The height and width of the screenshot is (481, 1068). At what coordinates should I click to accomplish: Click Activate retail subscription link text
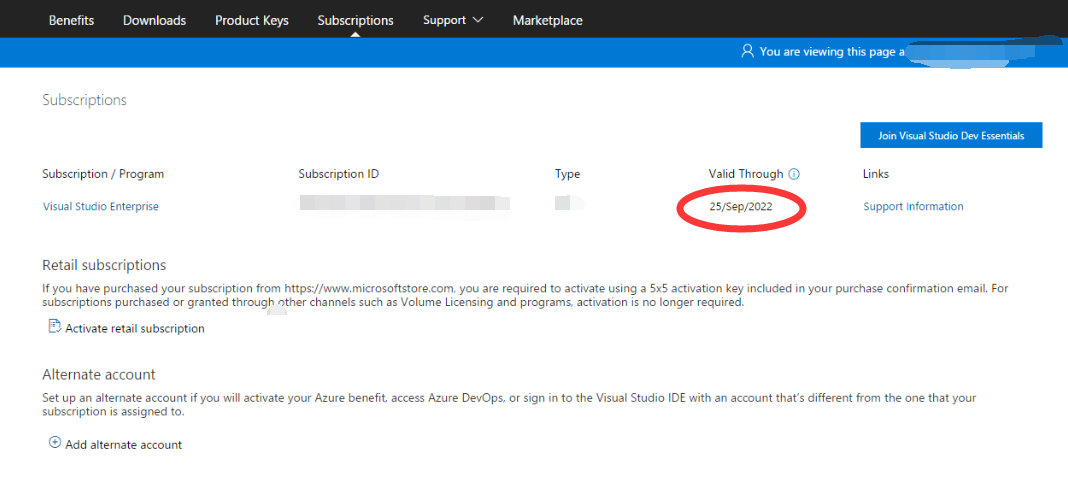(135, 328)
